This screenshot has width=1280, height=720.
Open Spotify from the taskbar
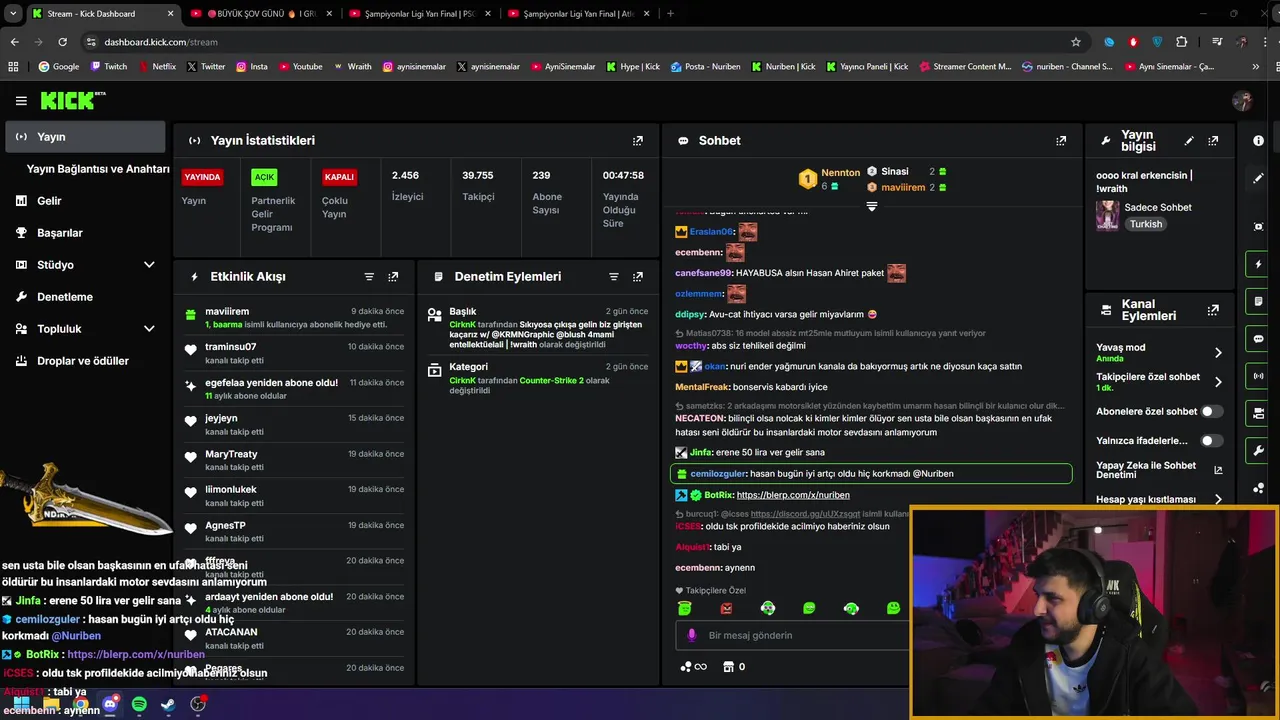coord(139,705)
